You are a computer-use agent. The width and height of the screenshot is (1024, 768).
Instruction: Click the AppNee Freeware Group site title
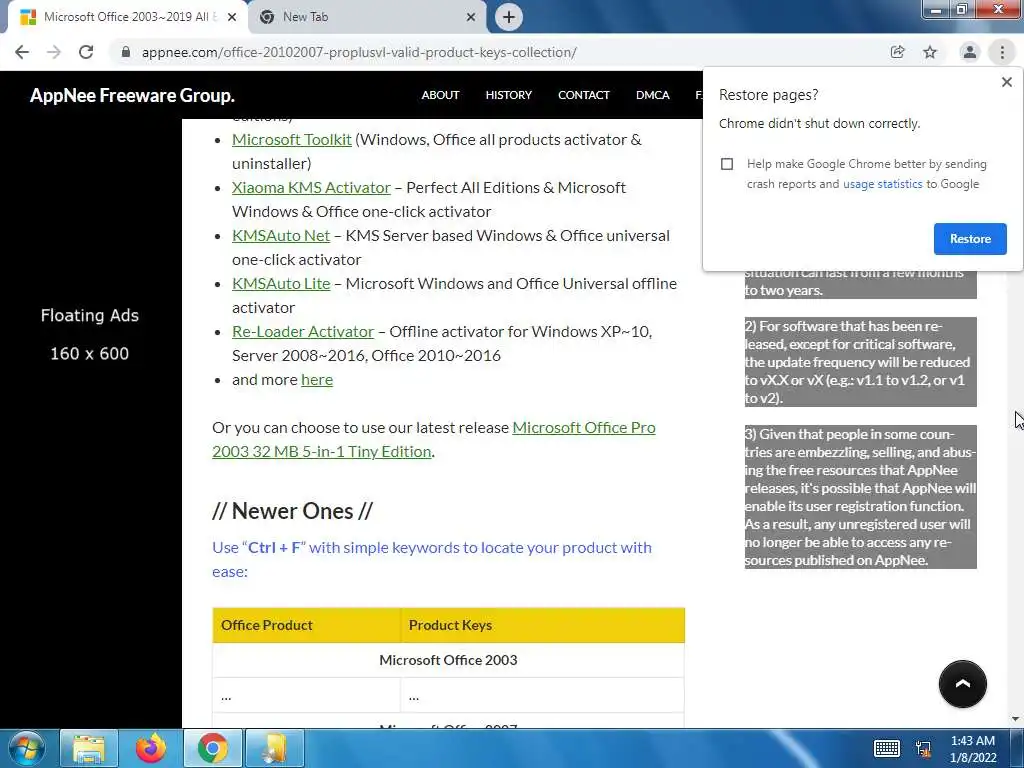tap(132, 95)
